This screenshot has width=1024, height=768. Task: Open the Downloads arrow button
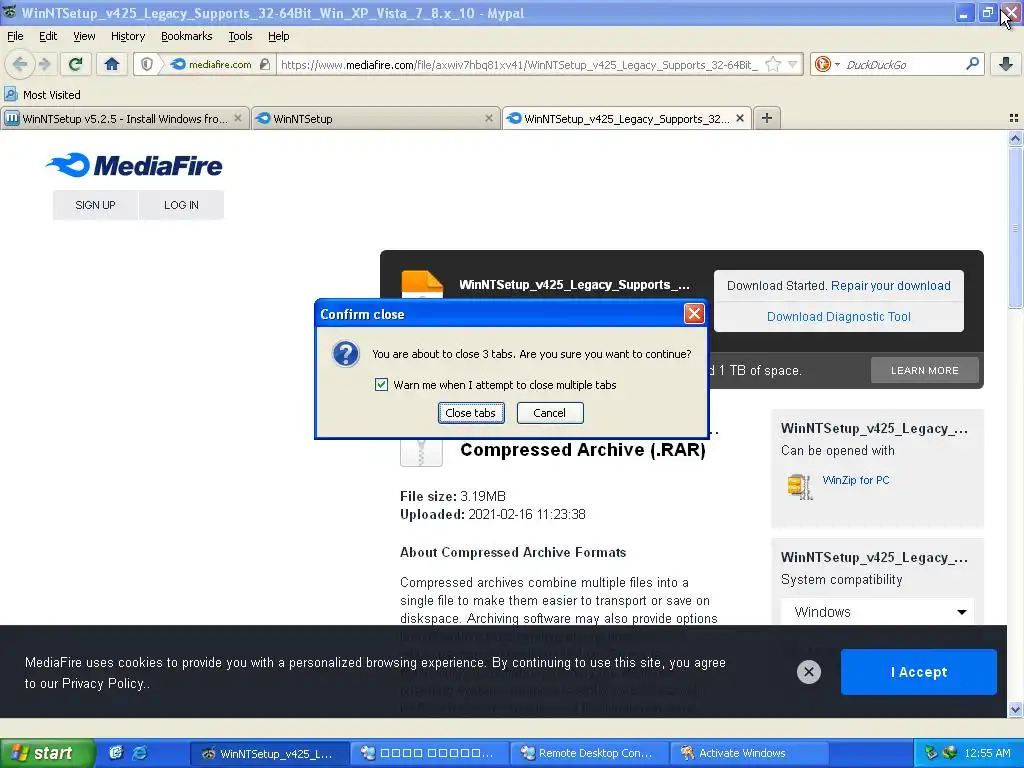(1006, 64)
